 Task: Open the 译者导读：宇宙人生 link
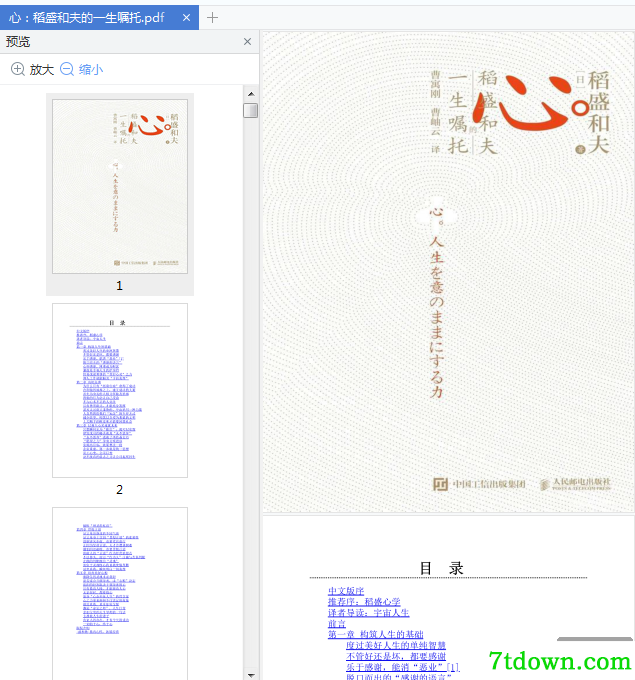(368, 612)
